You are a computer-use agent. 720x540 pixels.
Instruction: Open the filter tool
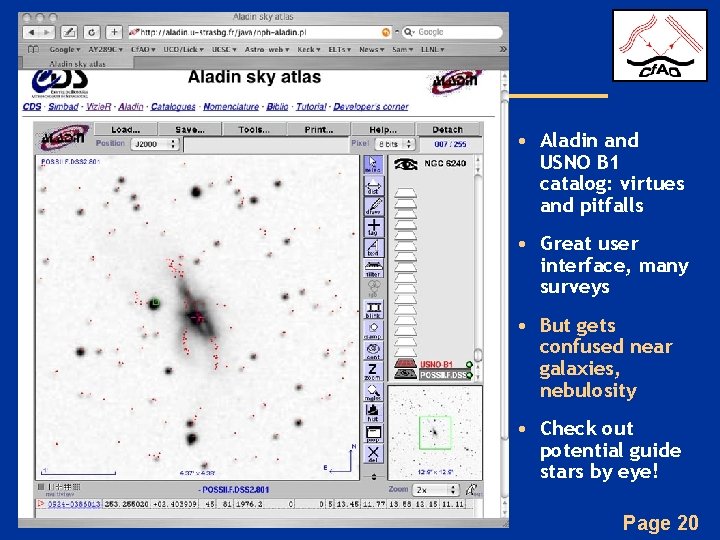373,269
